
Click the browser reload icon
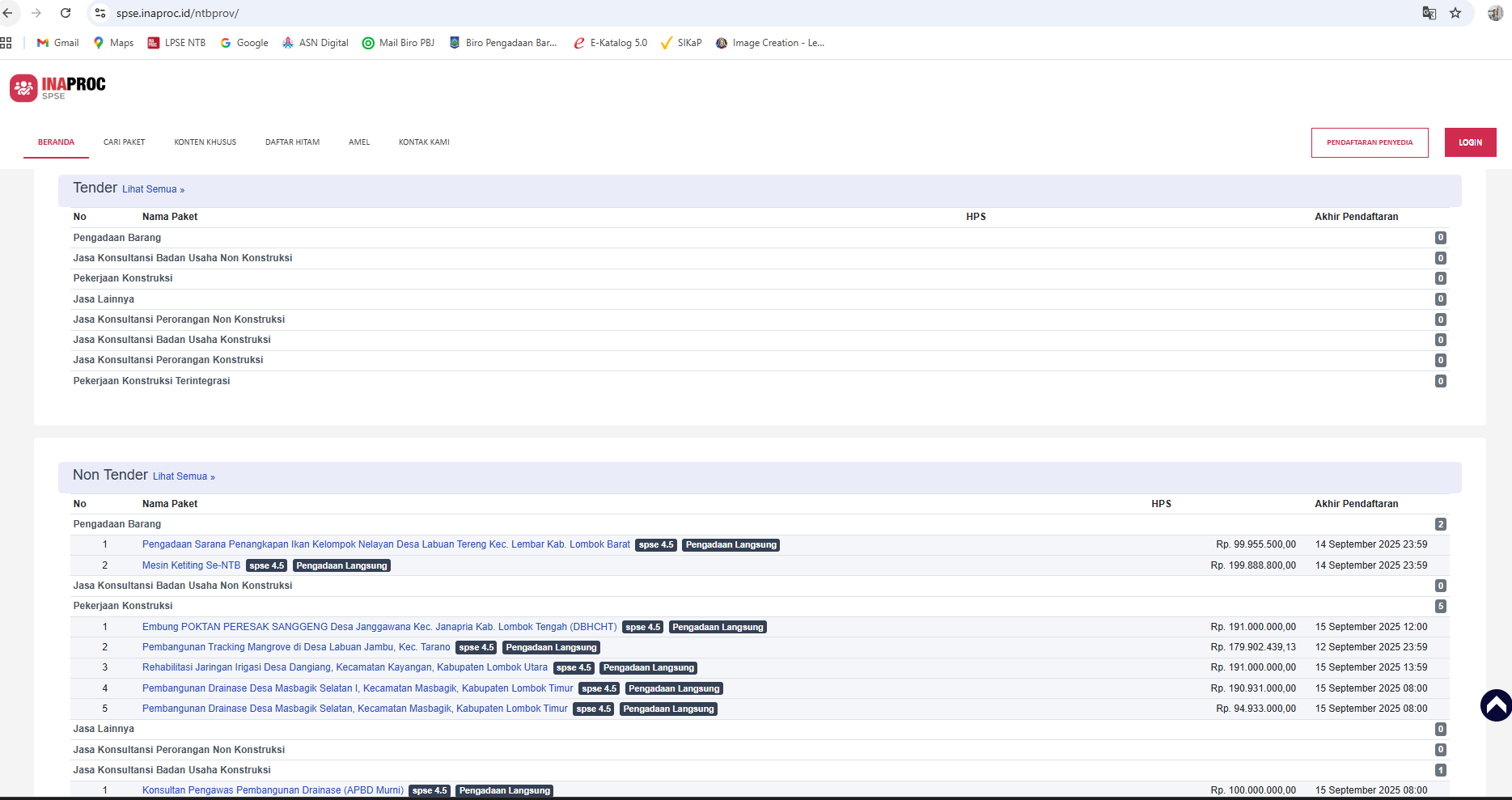[66, 13]
